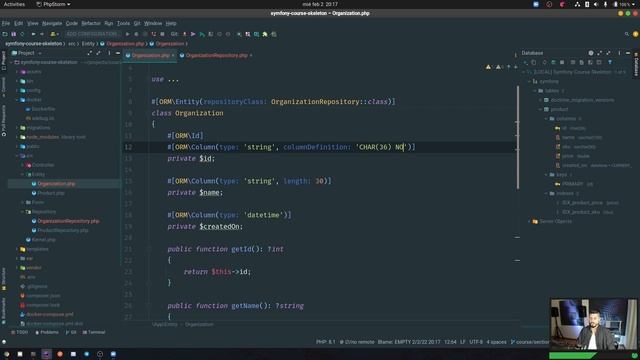Collapse the Entity folder in project tree

pos(22,174)
